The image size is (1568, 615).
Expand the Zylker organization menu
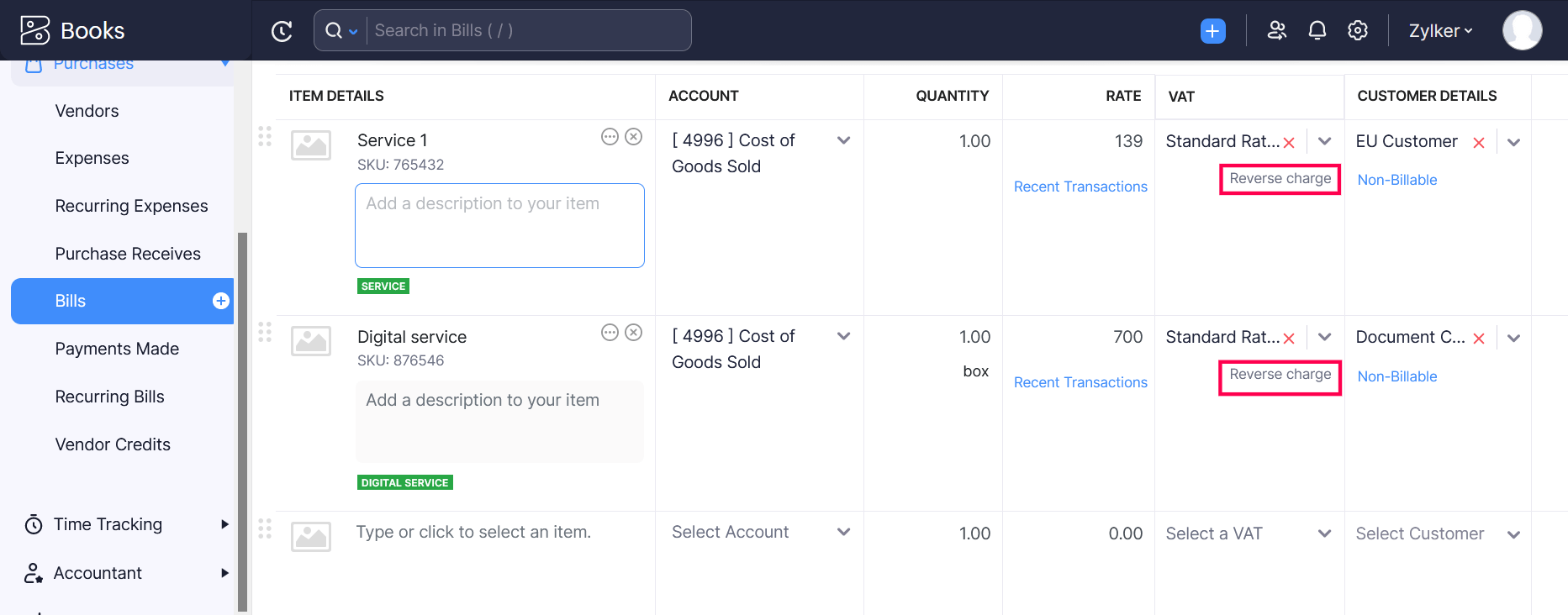click(x=1440, y=31)
